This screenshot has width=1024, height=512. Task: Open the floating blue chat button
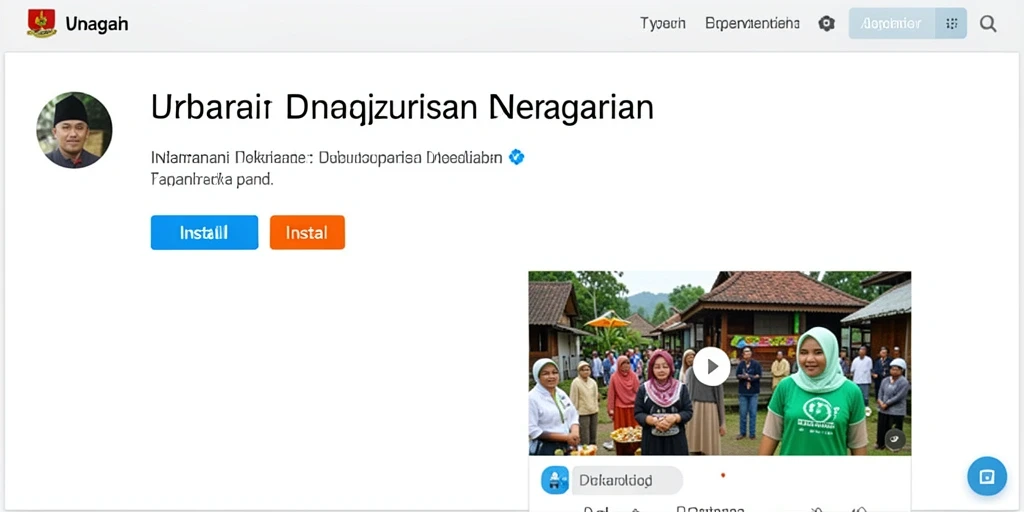[987, 475]
